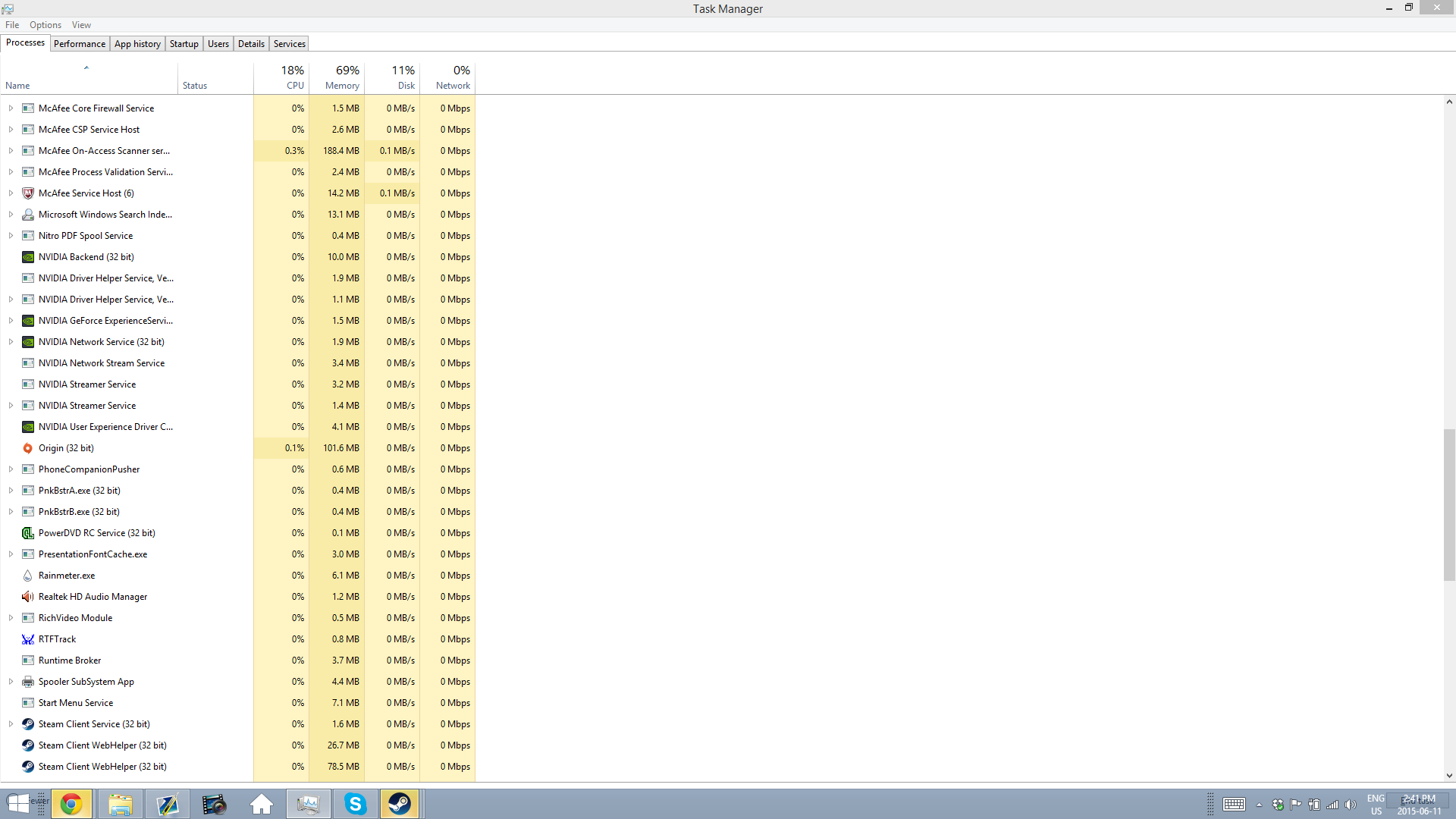Expand the Steam Client Service entry
This screenshot has height=819, width=1456.
11,724
